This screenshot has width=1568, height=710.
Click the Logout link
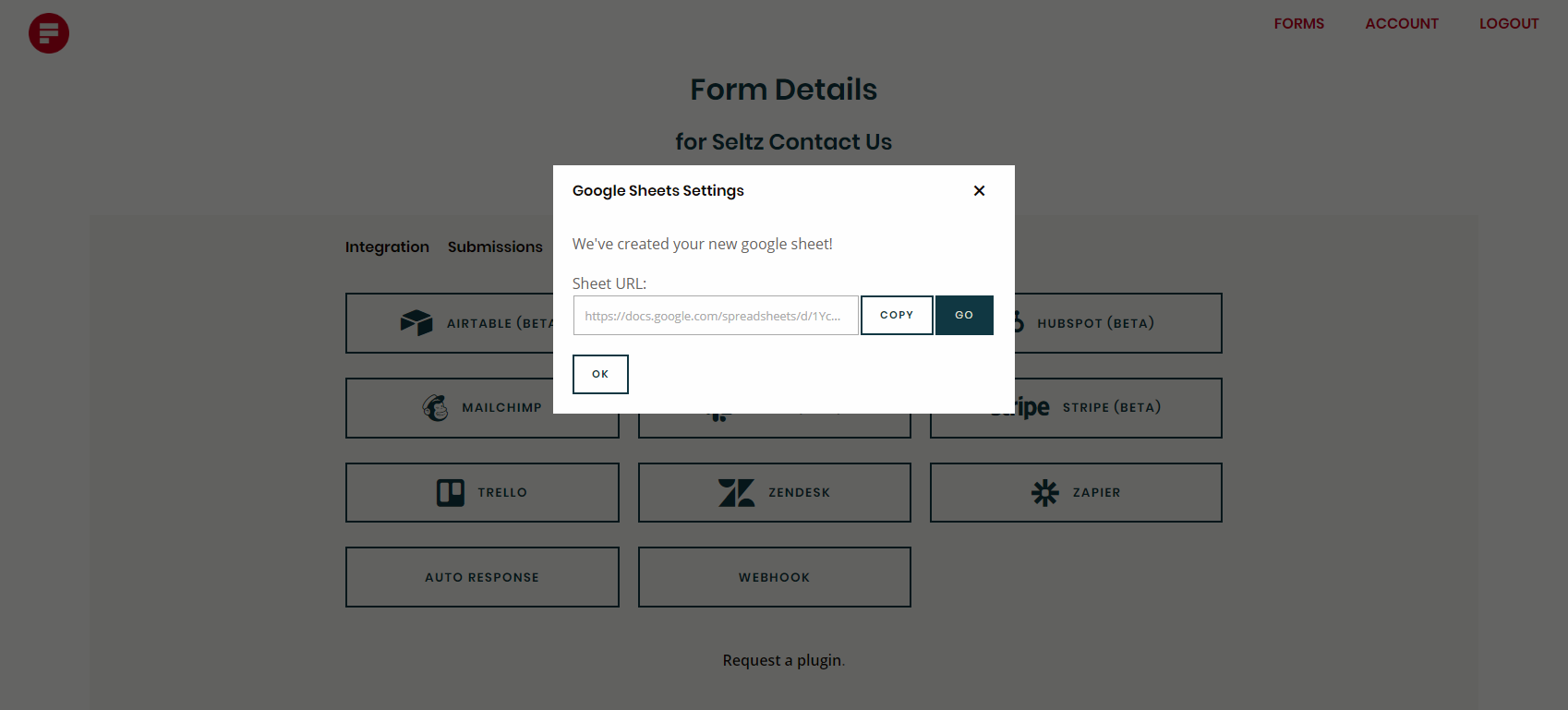pos(1509,24)
